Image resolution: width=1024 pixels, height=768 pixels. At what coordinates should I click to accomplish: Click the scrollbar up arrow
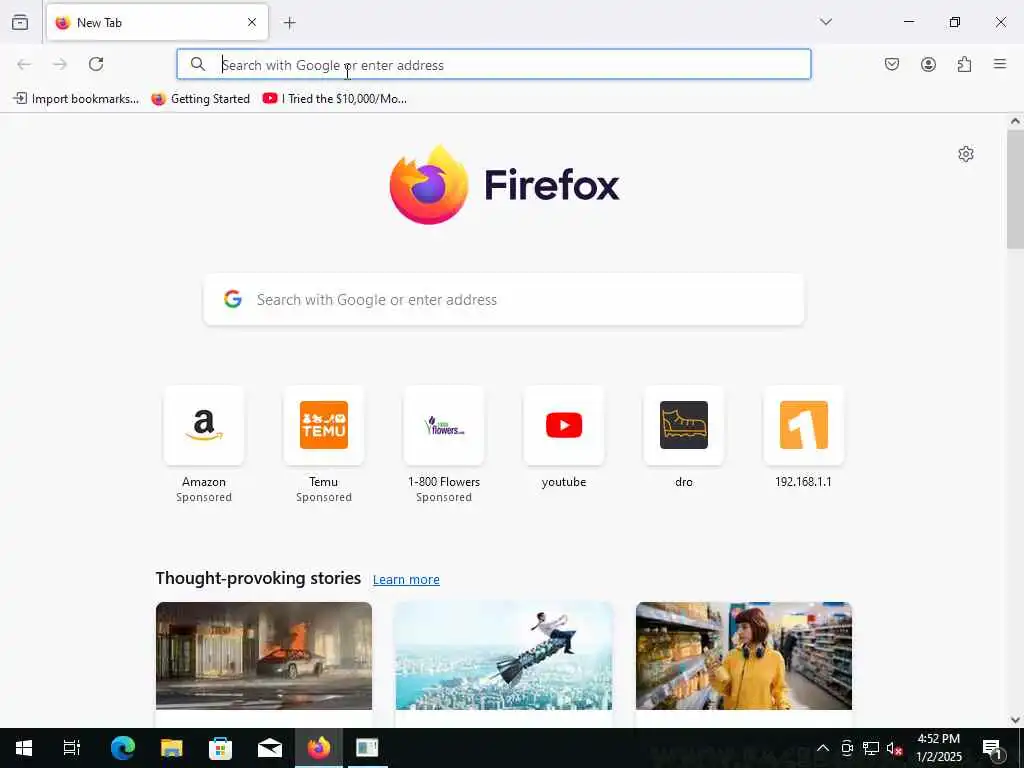point(1015,121)
